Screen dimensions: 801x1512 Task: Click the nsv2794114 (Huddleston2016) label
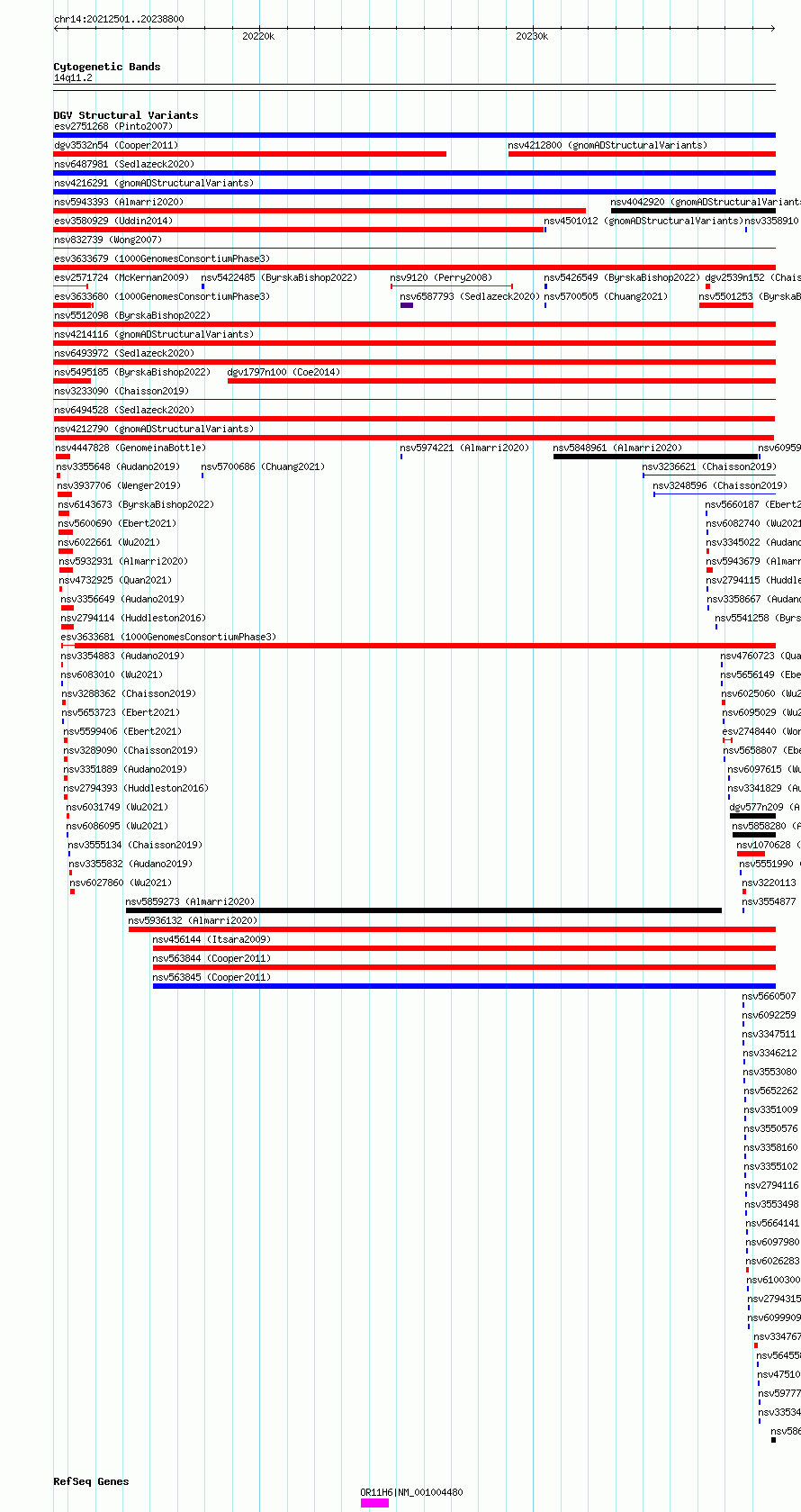(x=133, y=618)
